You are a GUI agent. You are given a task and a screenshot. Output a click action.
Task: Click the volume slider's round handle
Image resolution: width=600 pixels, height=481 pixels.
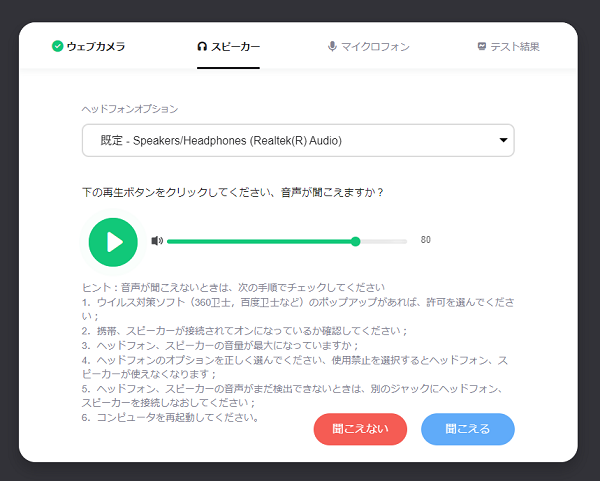click(356, 241)
